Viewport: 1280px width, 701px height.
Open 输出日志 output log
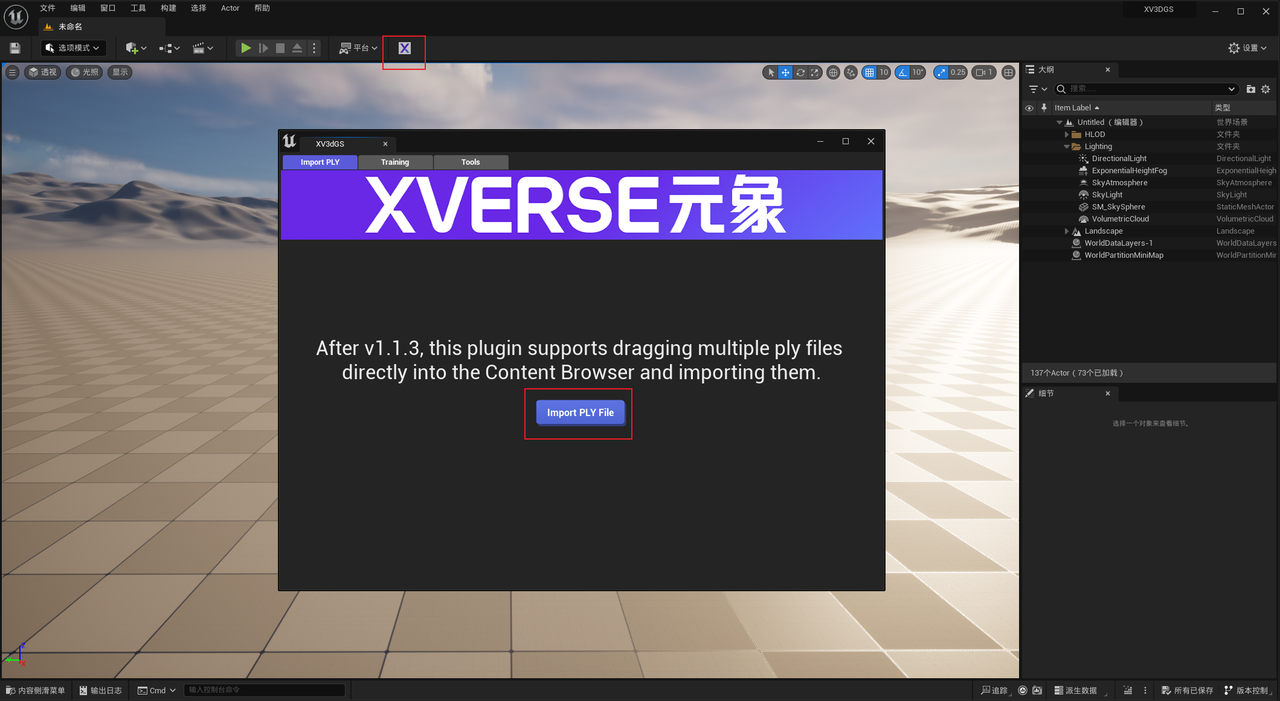[x=99, y=690]
